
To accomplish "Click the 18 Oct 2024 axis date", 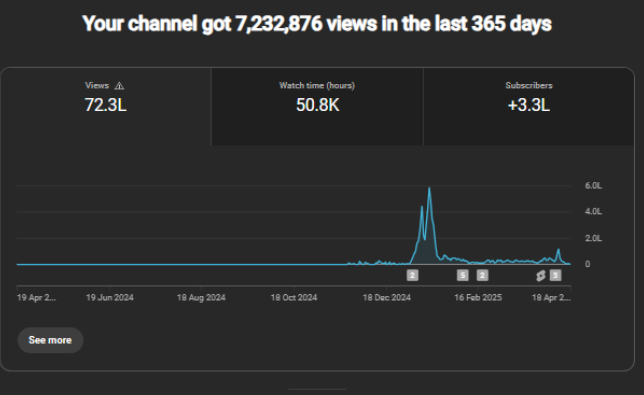I will click(294, 297).
